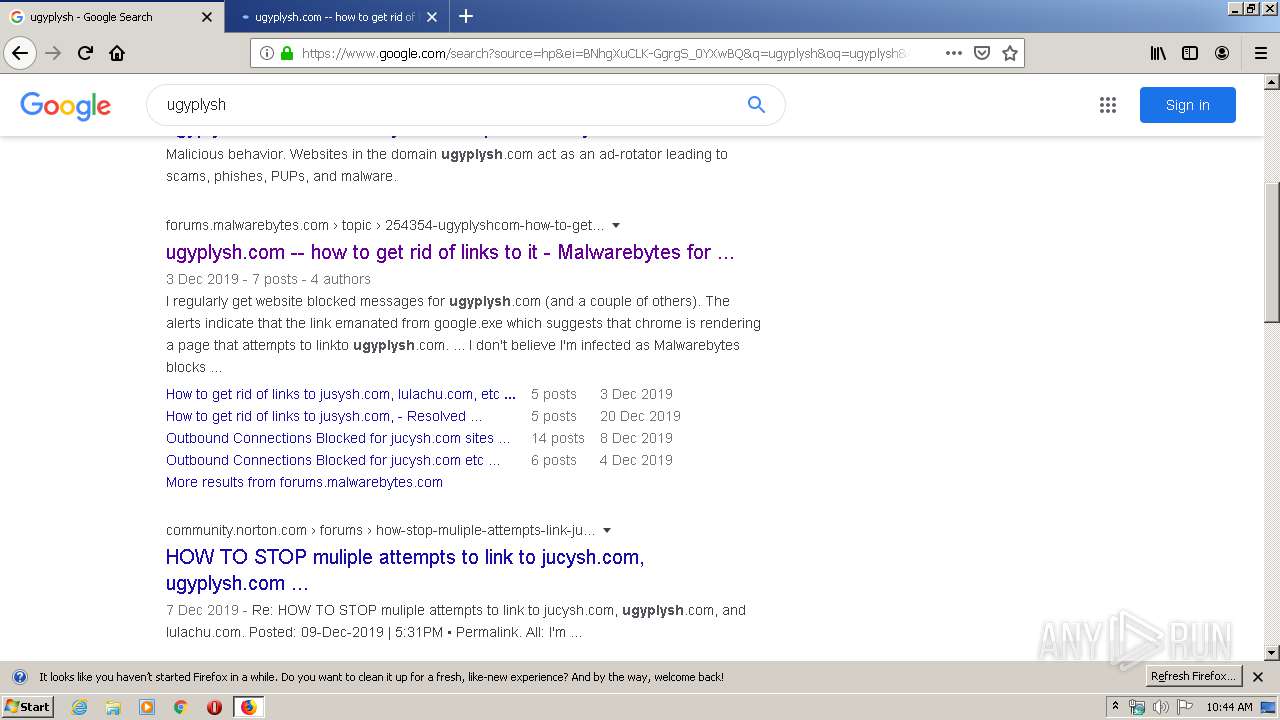Screen dimensions: 1280x720
Task: Go back using the browser back arrow
Action: point(20,53)
